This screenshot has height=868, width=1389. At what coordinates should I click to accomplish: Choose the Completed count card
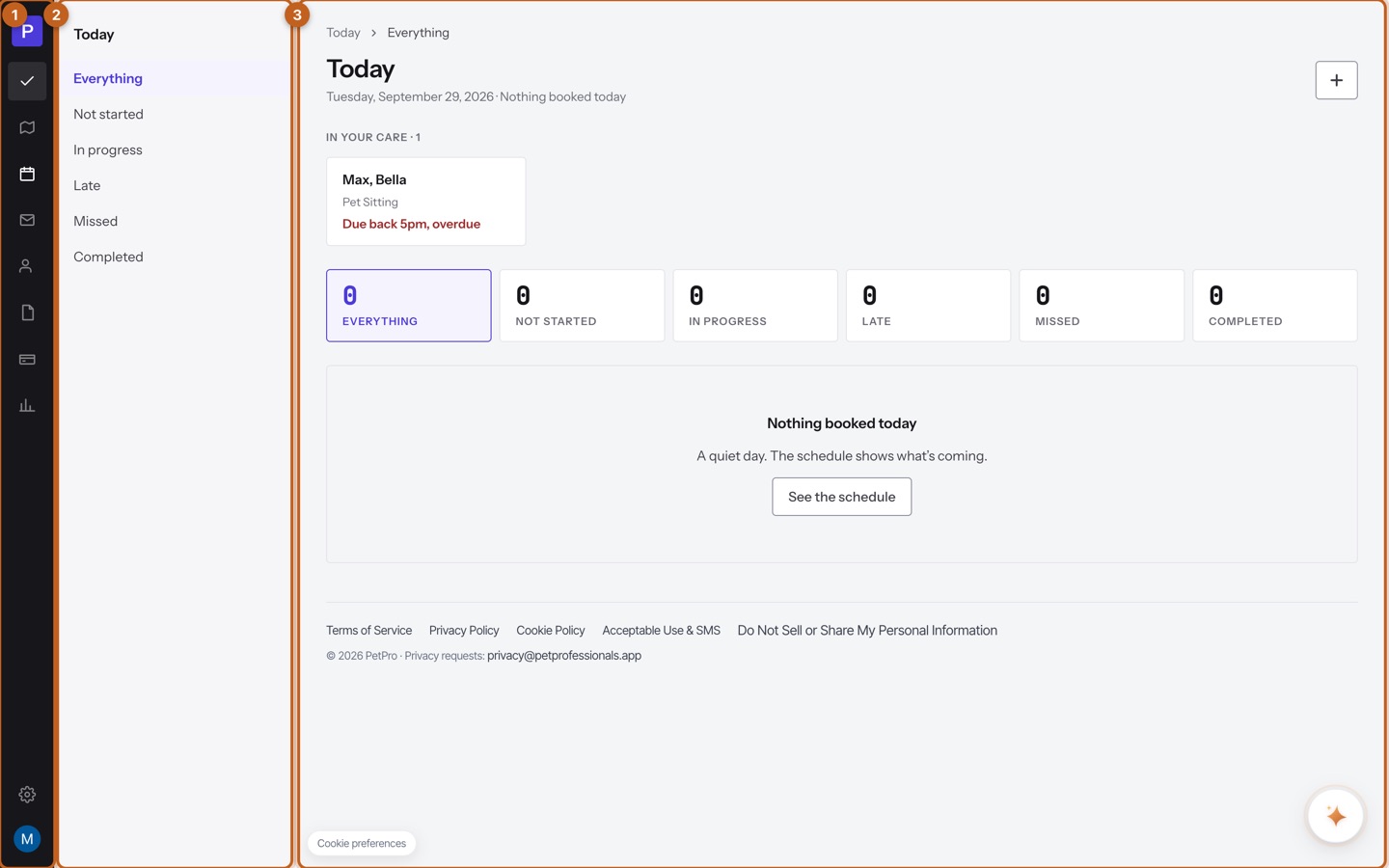tap(1275, 306)
